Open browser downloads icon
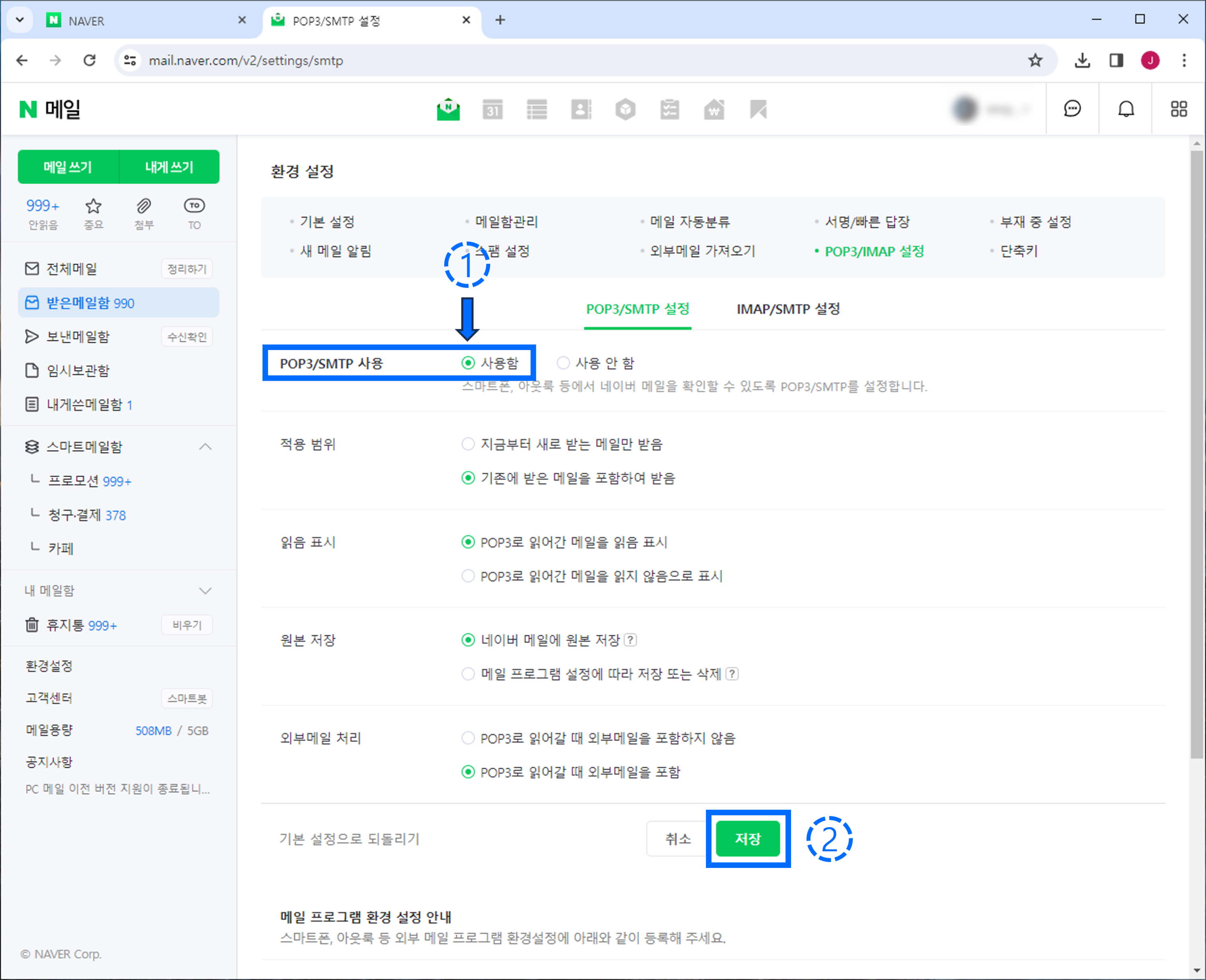This screenshot has width=1206, height=980. (x=1082, y=60)
